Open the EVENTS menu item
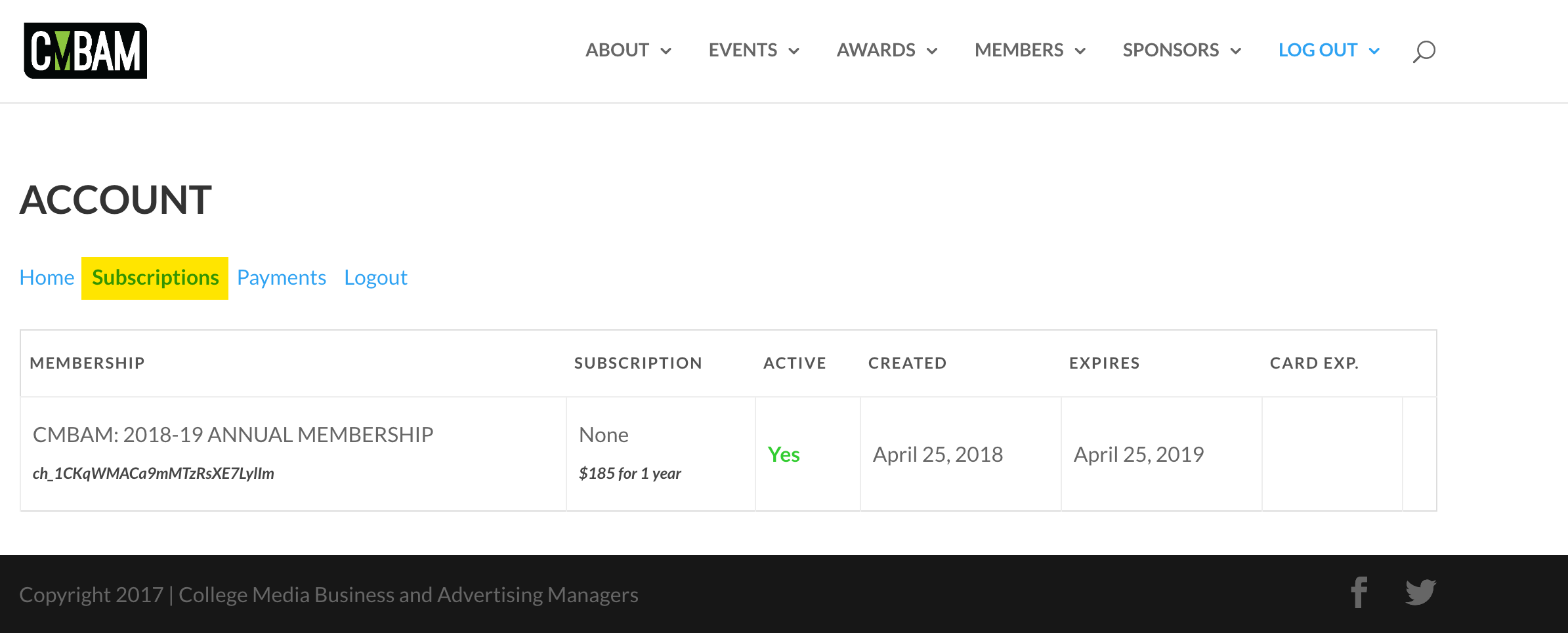 (743, 51)
